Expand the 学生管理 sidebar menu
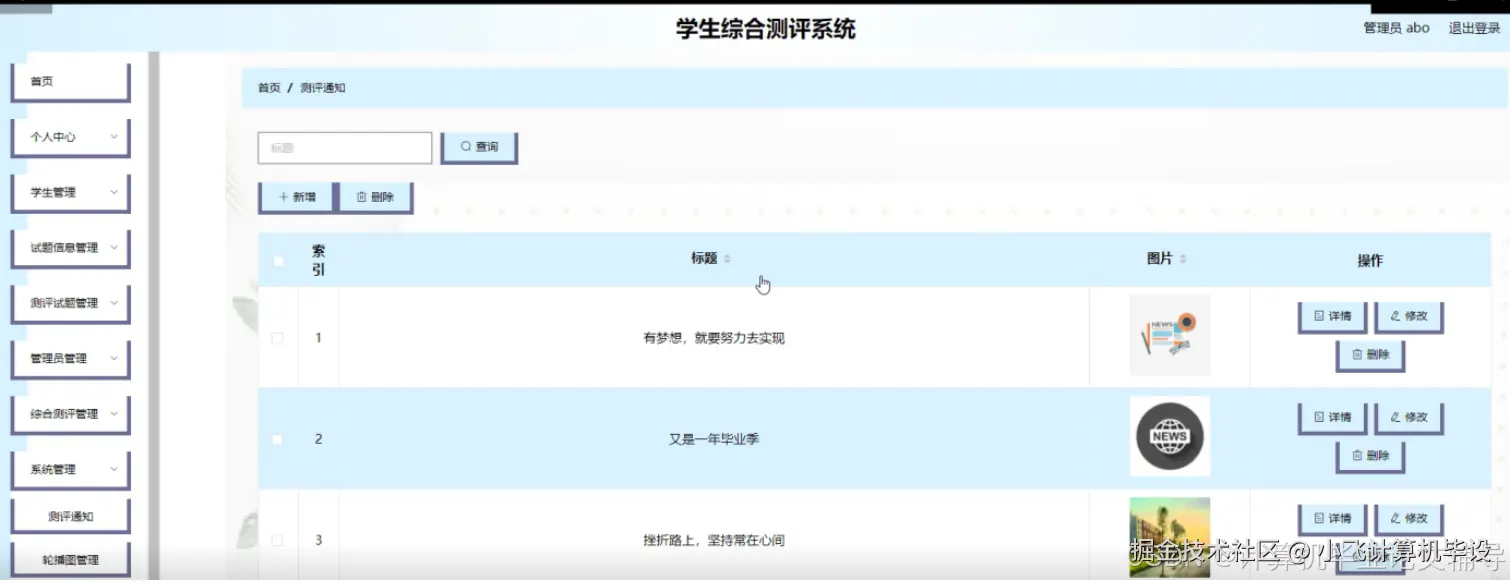The height and width of the screenshot is (583, 1510). (70, 192)
